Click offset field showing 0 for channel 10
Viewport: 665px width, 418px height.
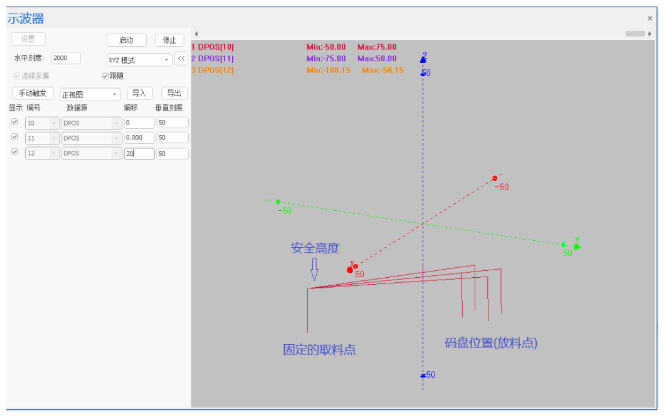pos(139,123)
